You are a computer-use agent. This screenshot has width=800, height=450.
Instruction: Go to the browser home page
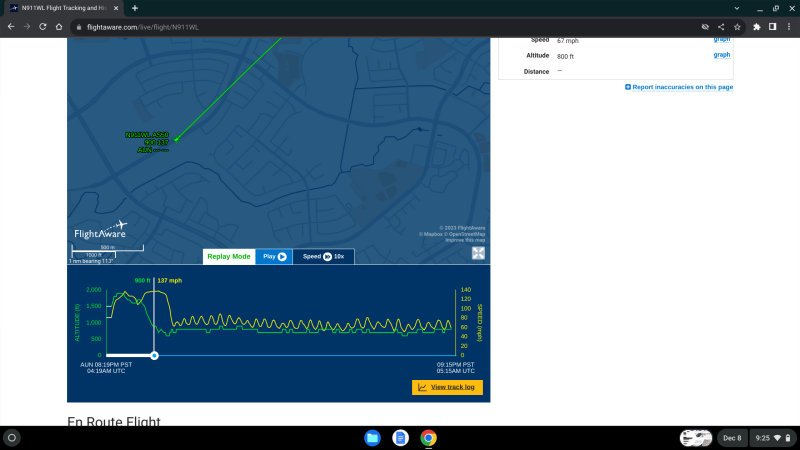pyautogui.click(x=60, y=26)
